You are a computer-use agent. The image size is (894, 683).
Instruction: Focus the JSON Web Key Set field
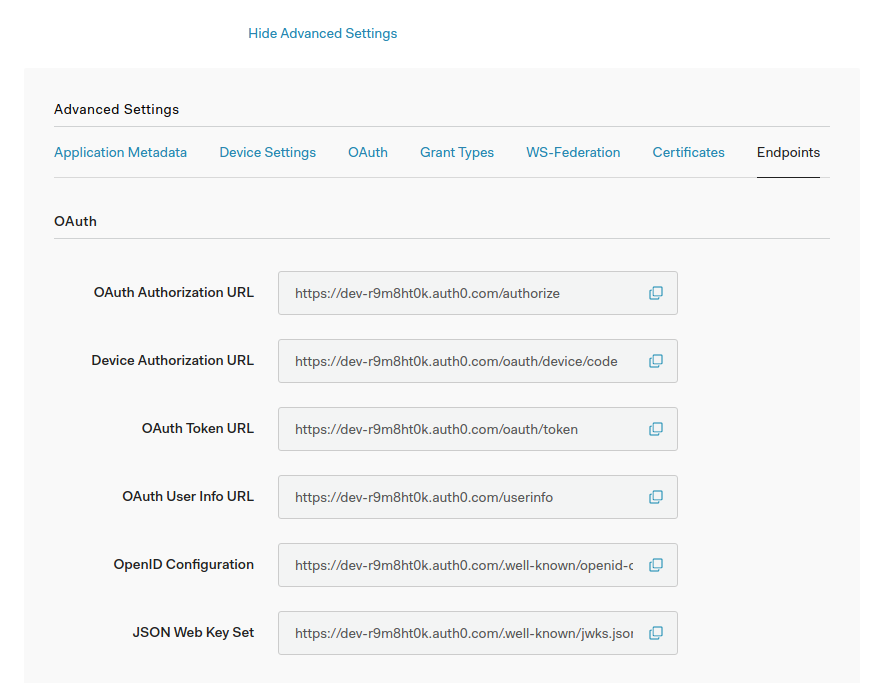(460, 633)
